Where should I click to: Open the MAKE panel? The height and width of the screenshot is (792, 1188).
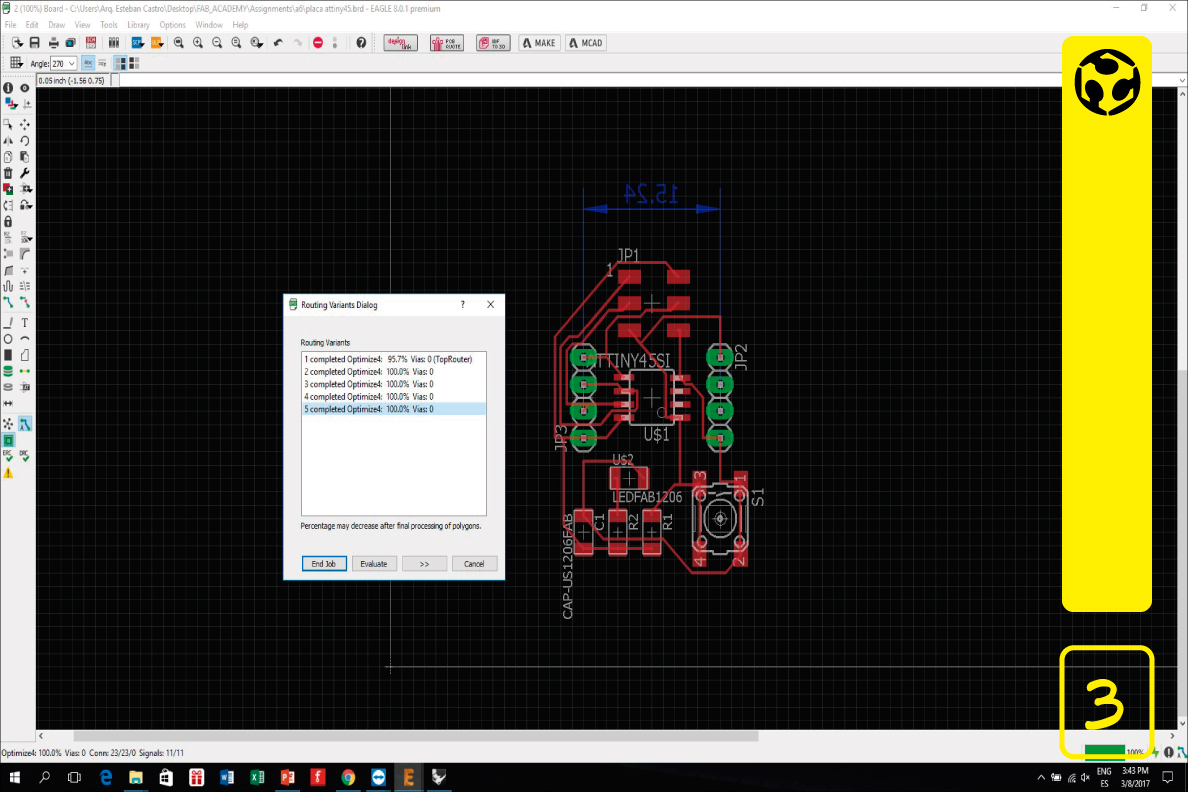(539, 43)
